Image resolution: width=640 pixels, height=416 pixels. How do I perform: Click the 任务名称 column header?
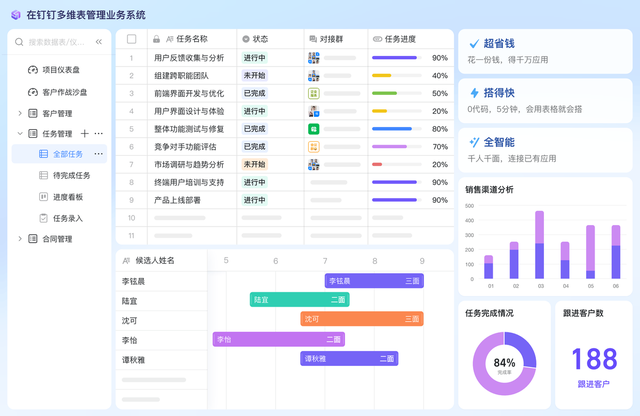(x=192, y=39)
